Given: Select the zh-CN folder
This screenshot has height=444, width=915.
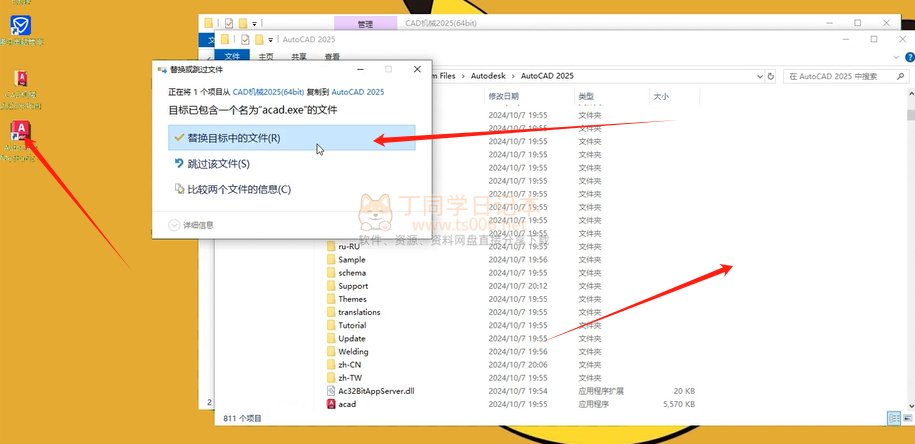Looking at the screenshot, I should pos(350,365).
